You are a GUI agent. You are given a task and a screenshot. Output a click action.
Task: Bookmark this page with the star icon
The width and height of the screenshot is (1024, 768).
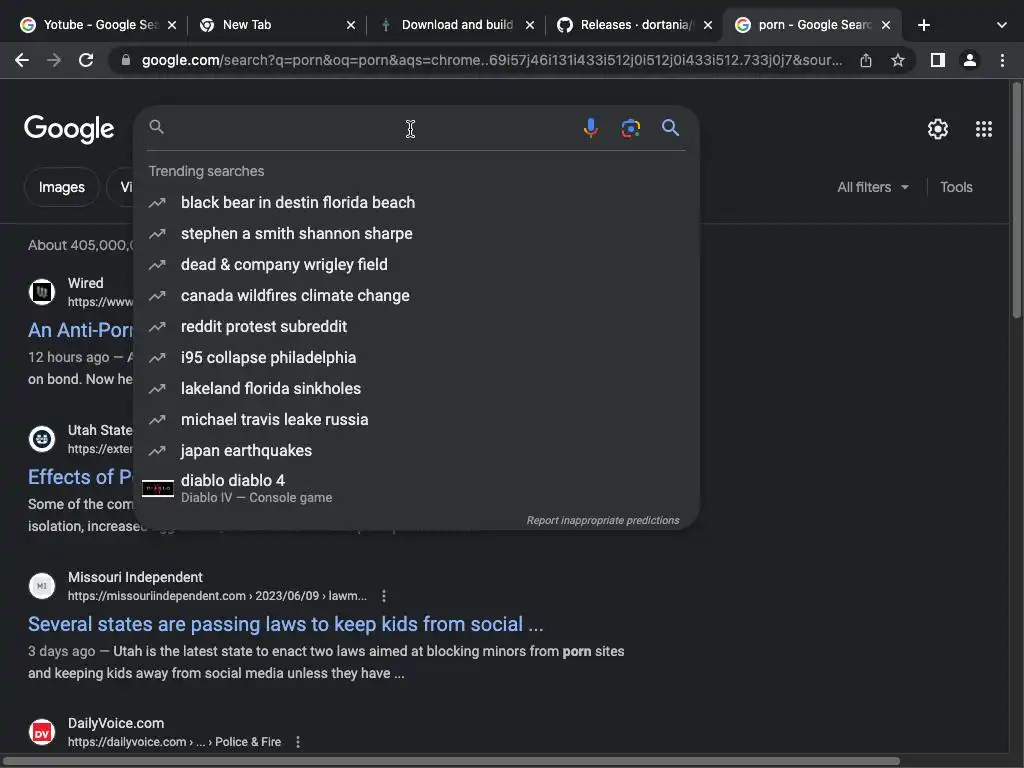point(898,60)
